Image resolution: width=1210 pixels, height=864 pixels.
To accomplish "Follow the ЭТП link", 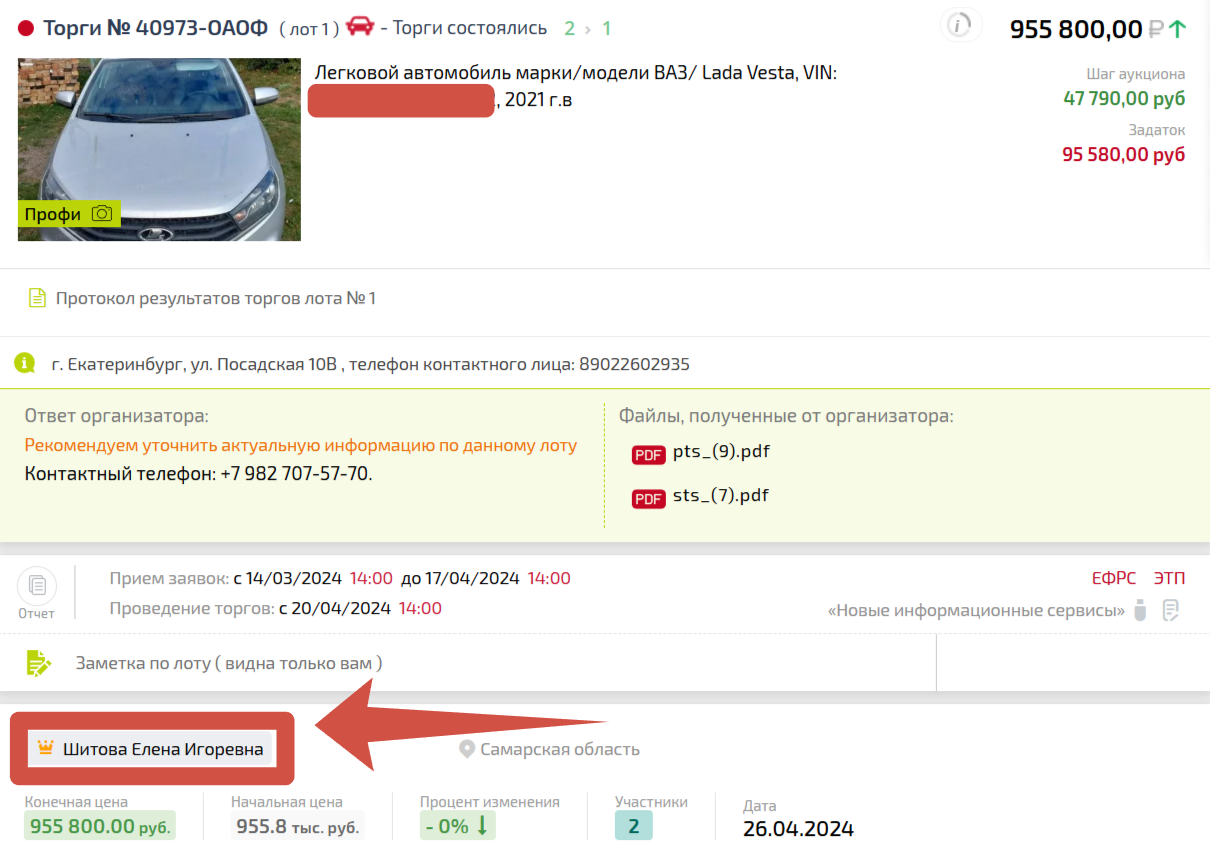I will click(1168, 578).
